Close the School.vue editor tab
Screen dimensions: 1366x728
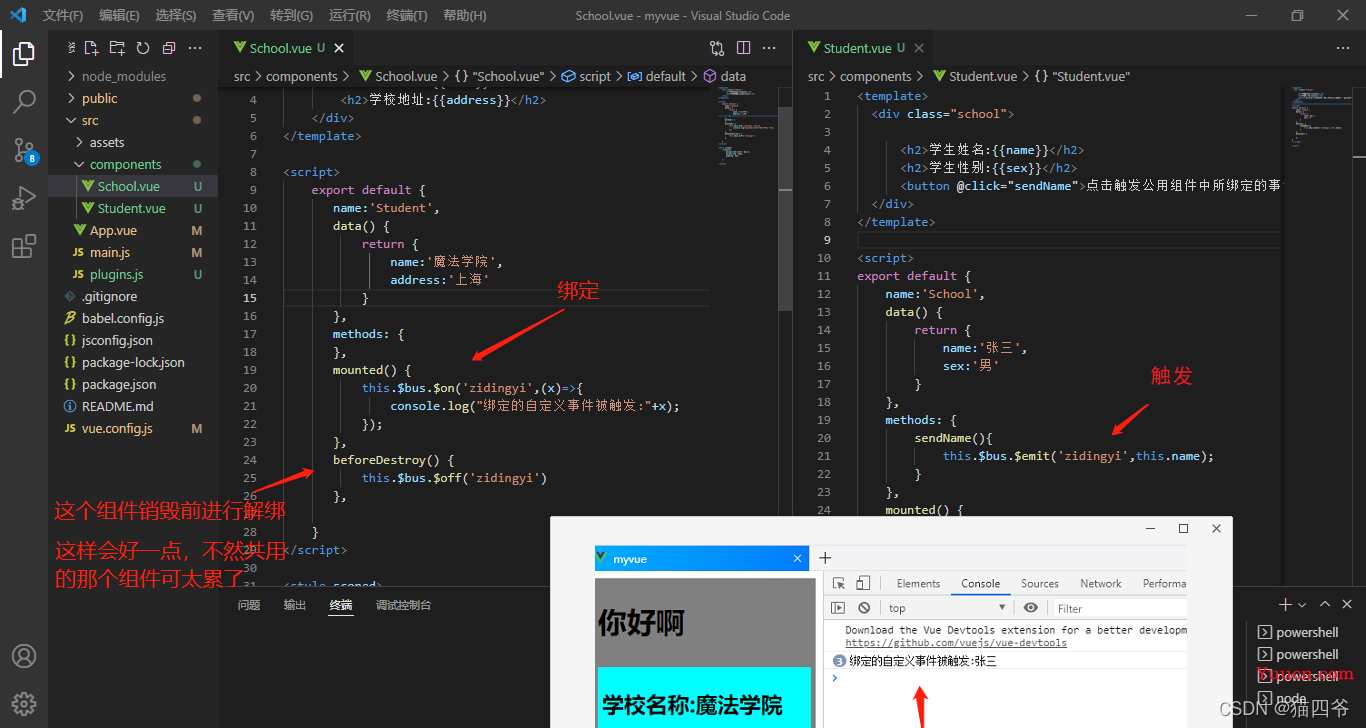[339, 48]
